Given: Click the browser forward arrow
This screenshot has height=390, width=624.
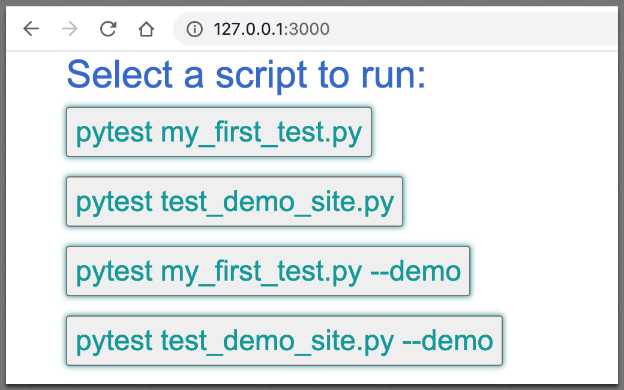Looking at the screenshot, I should pos(70,29).
